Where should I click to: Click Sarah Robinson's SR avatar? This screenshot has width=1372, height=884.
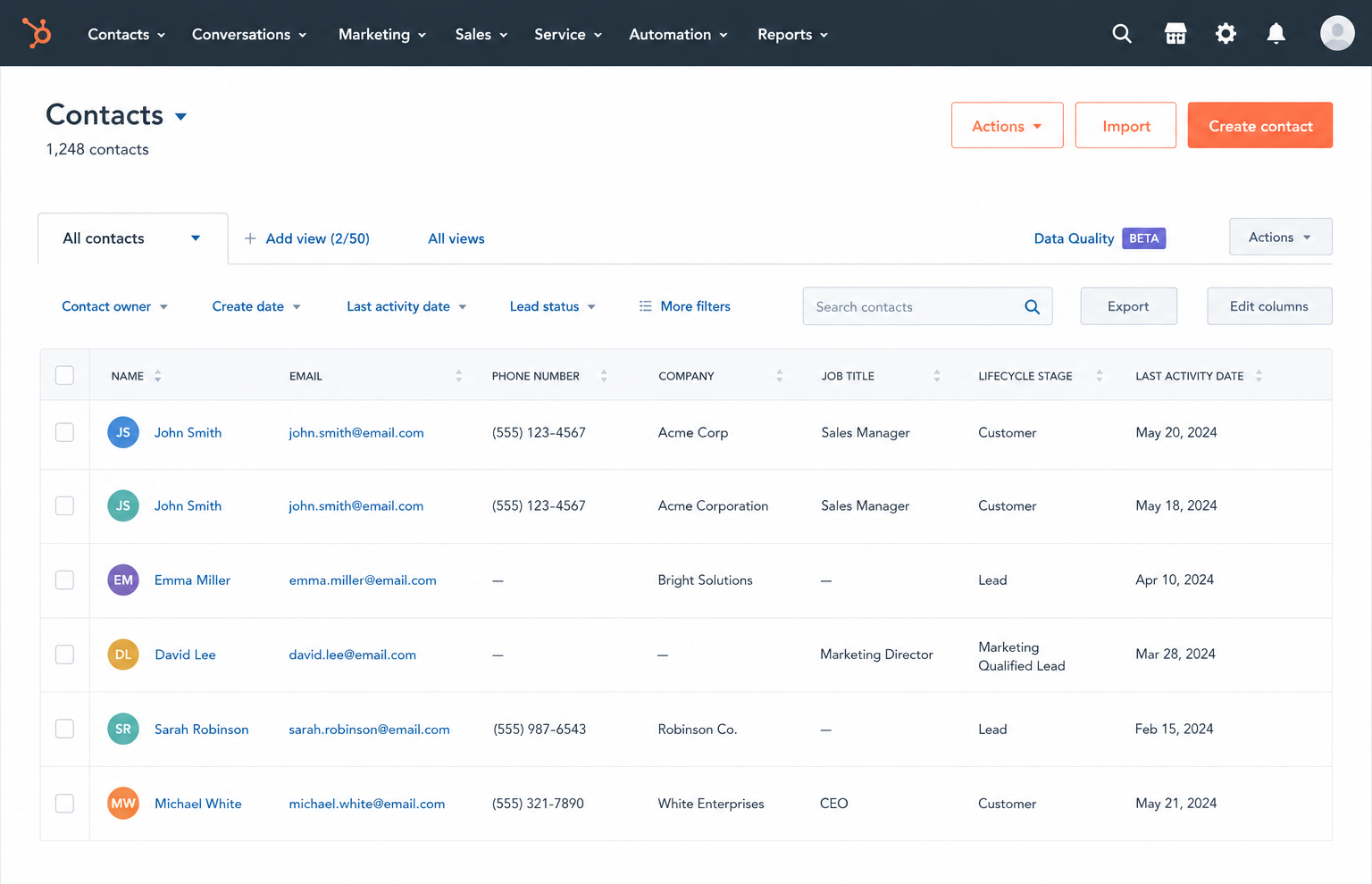(x=123, y=729)
